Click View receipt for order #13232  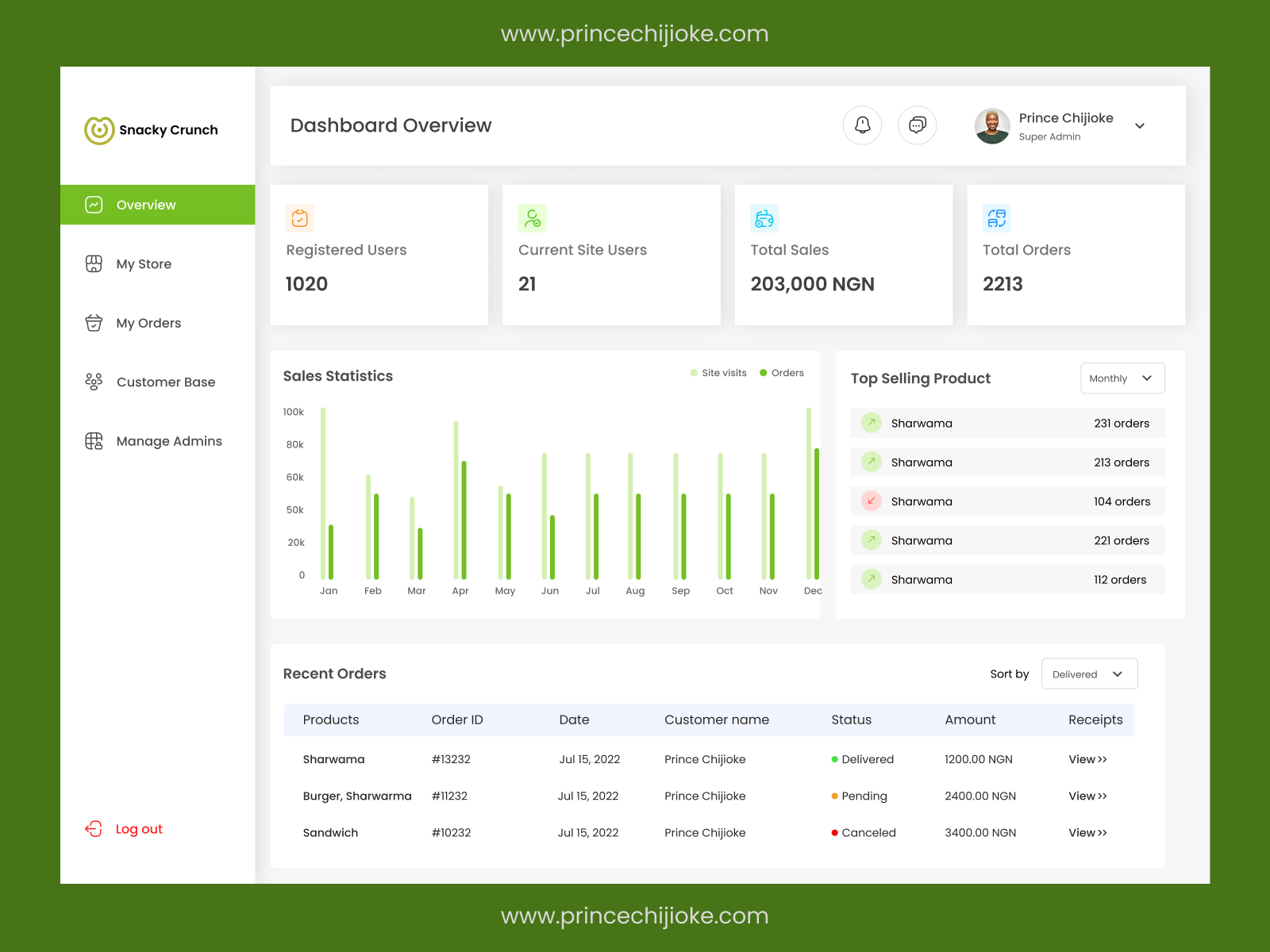1087,759
